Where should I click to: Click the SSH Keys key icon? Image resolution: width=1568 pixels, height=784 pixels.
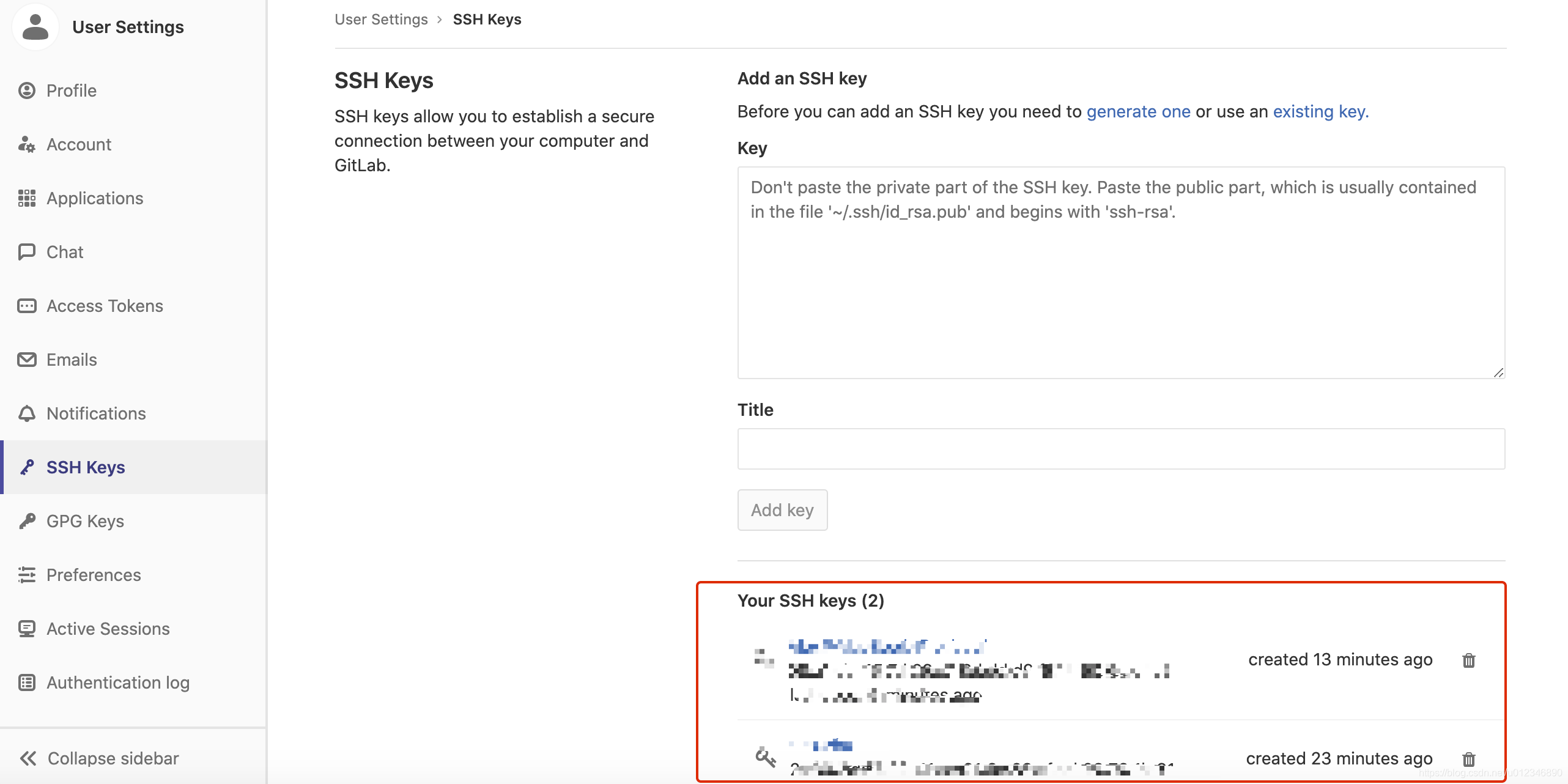point(27,467)
